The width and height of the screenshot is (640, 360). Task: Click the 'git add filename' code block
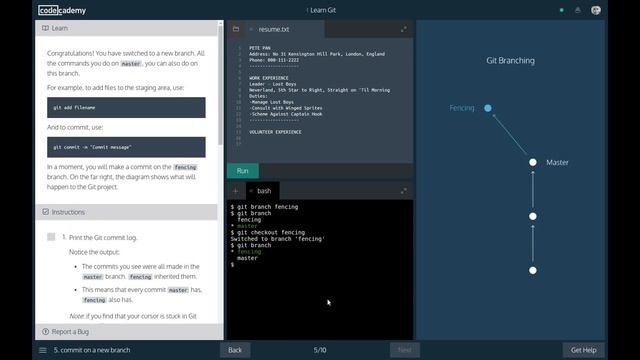click(x=126, y=108)
